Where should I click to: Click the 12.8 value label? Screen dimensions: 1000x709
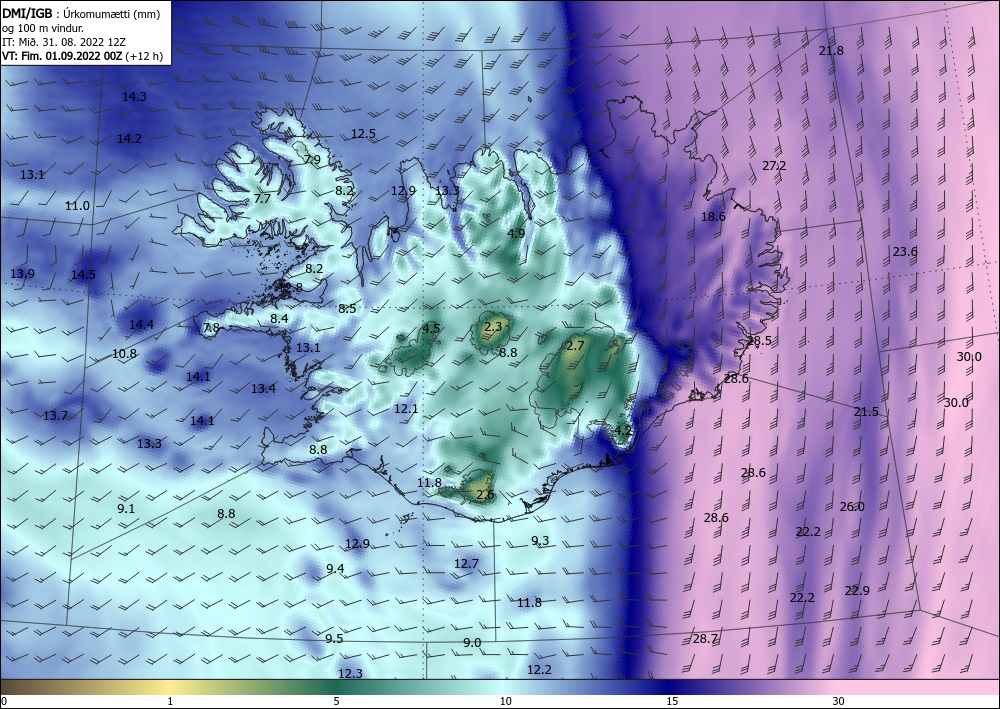pyautogui.click(x=290, y=288)
